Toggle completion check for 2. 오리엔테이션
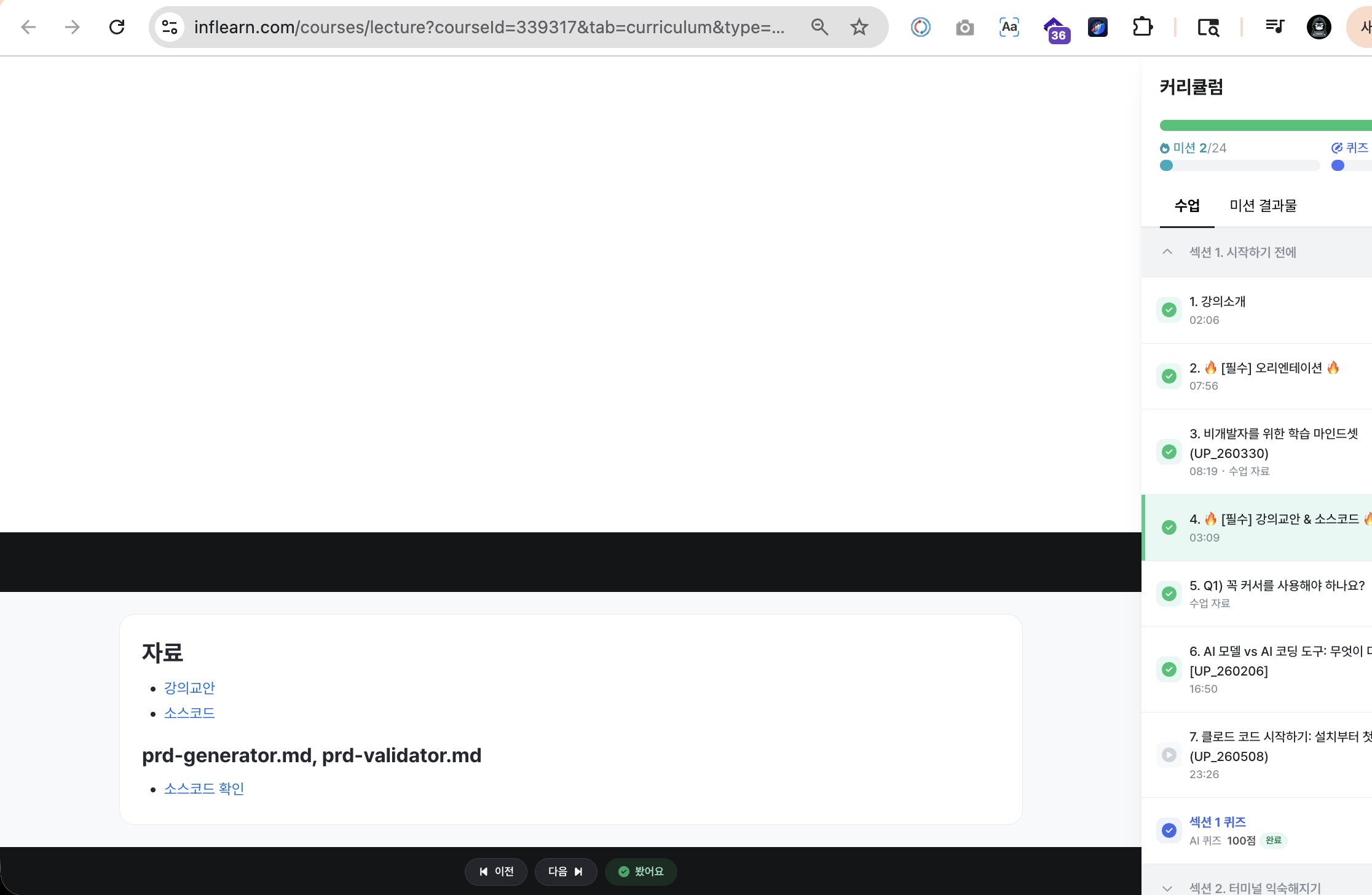This screenshot has width=1372, height=895. pyautogui.click(x=1169, y=376)
